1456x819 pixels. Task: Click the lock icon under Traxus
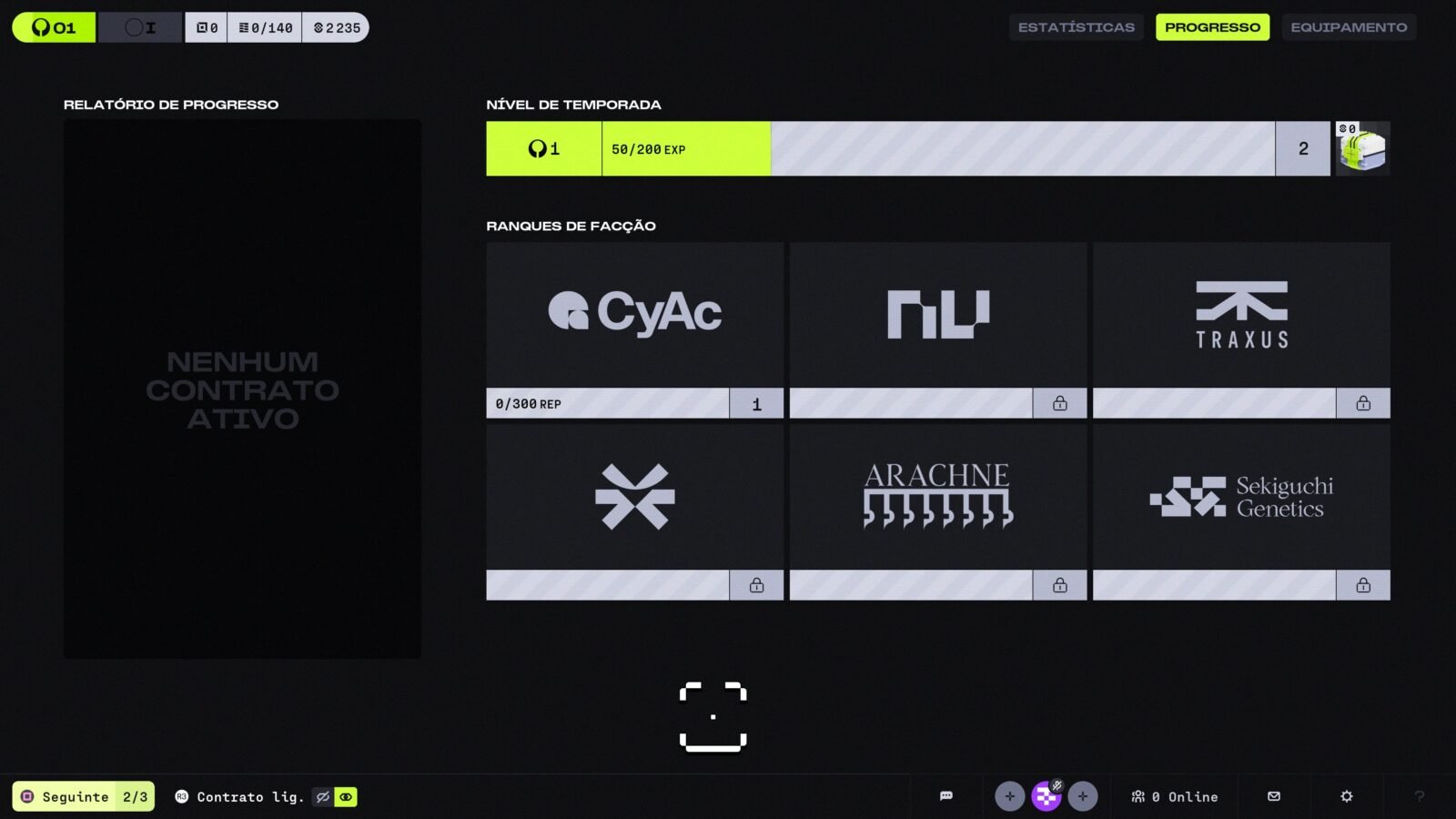click(x=1363, y=403)
